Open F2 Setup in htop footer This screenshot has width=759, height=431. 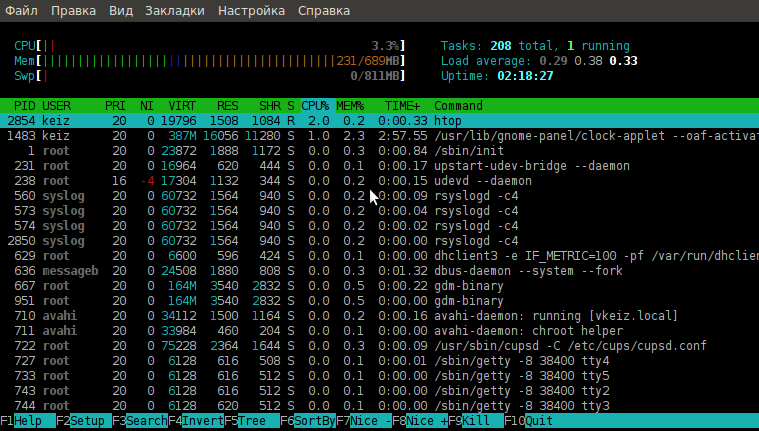[x=84, y=421]
